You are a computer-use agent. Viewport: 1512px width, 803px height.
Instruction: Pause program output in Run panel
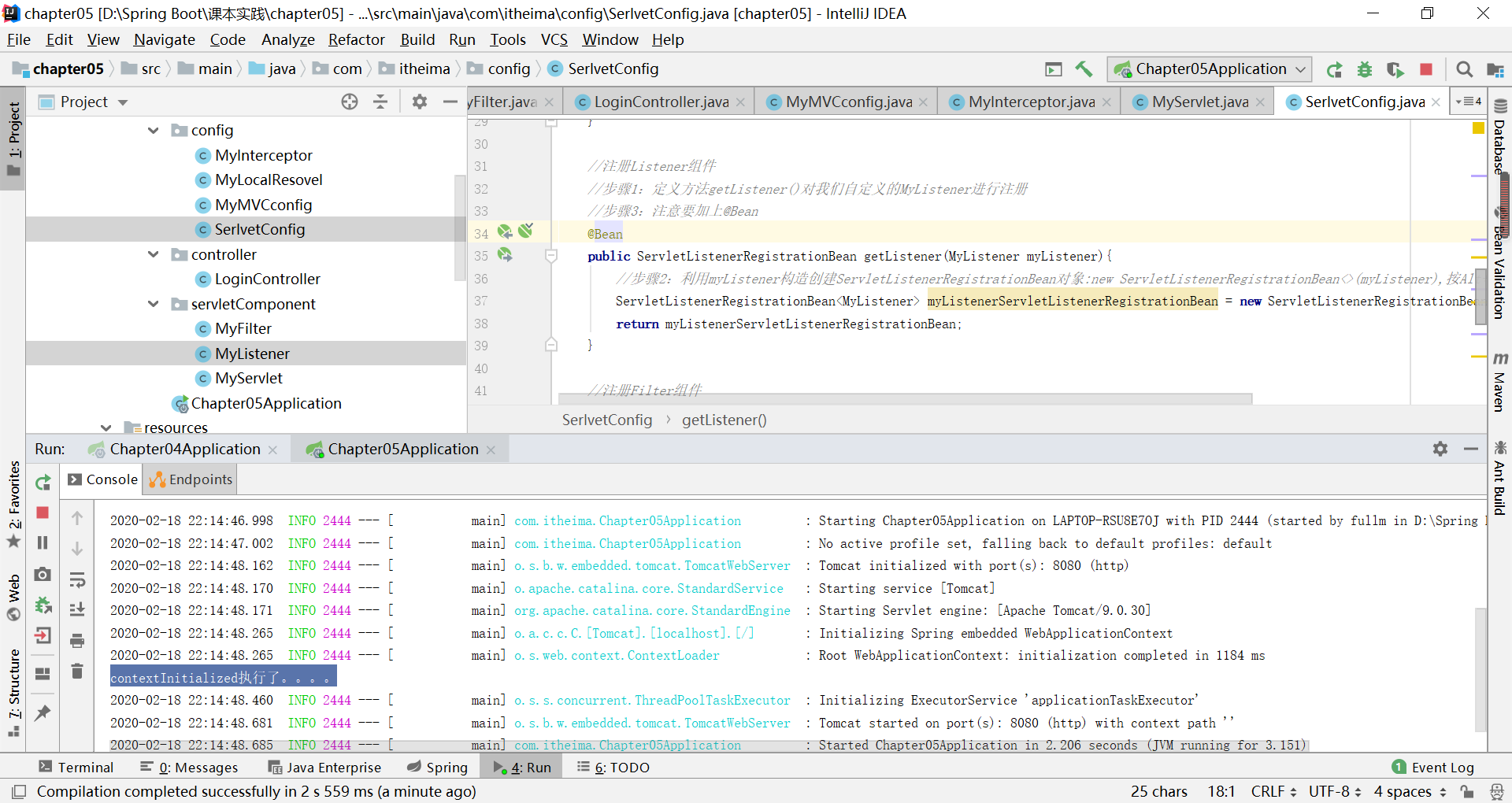click(43, 542)
